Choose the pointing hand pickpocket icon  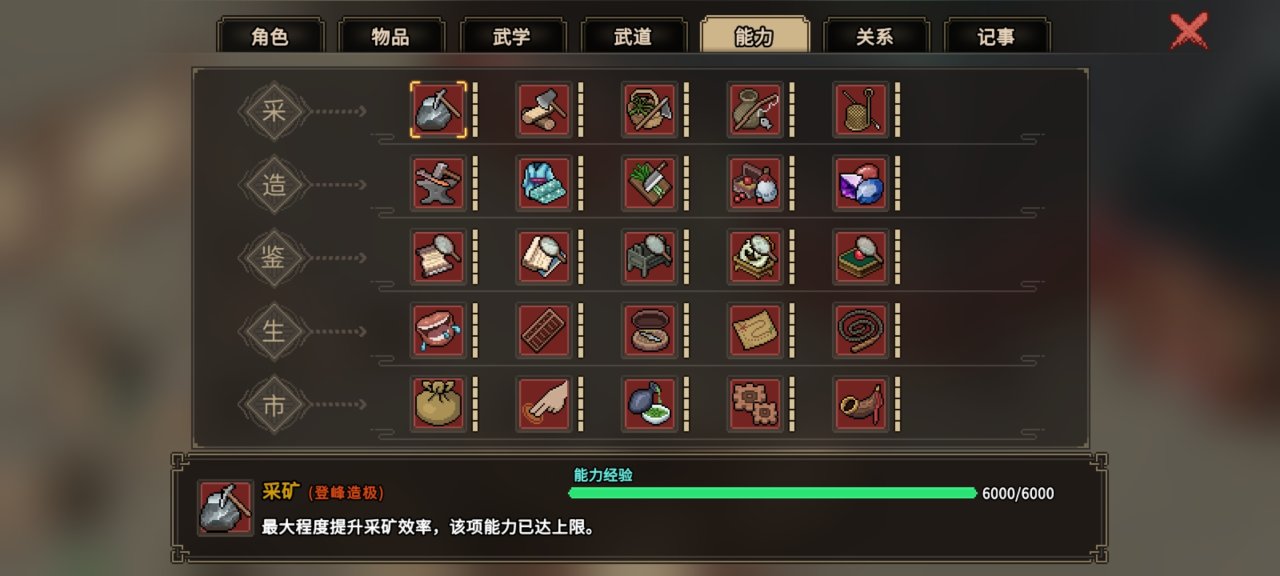[x=544, y=404]
